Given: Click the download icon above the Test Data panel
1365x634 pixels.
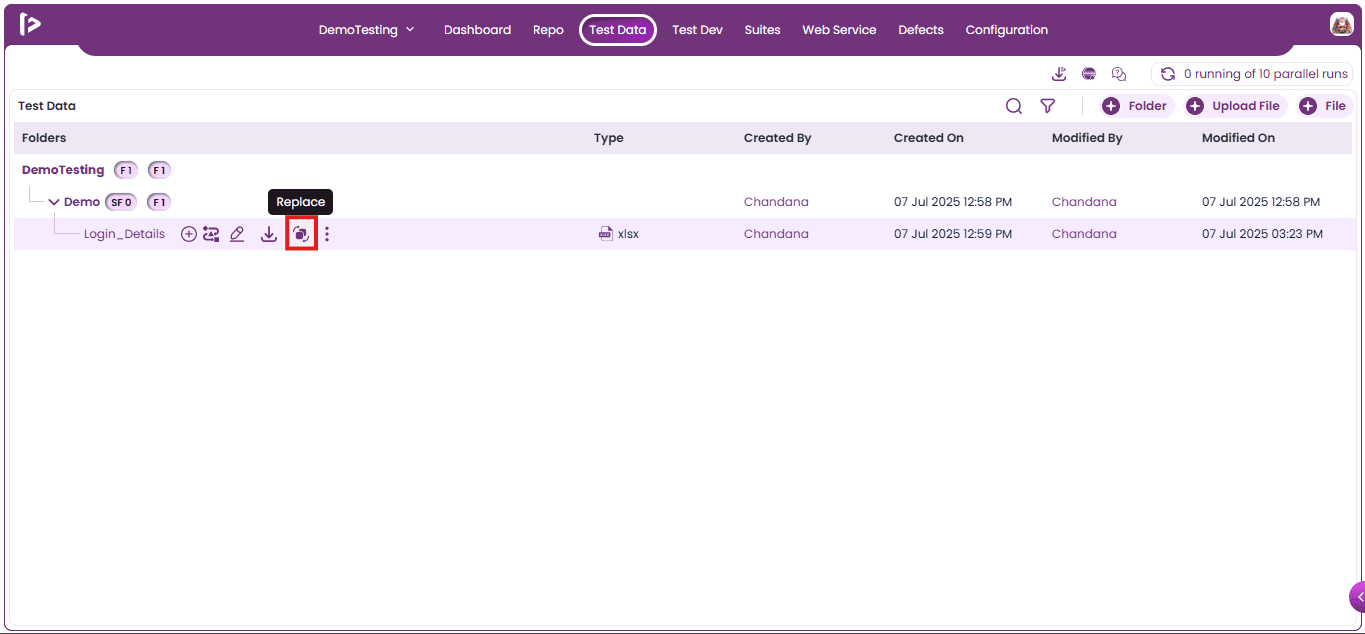Looking at the screenshot, I should click(1060, 74).
